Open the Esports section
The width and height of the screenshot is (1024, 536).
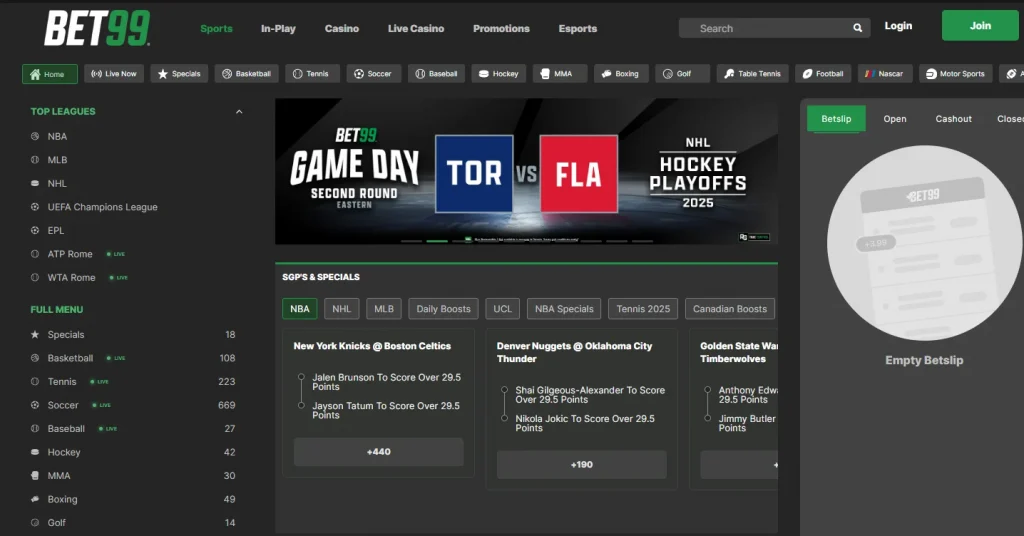pos(578,29)
